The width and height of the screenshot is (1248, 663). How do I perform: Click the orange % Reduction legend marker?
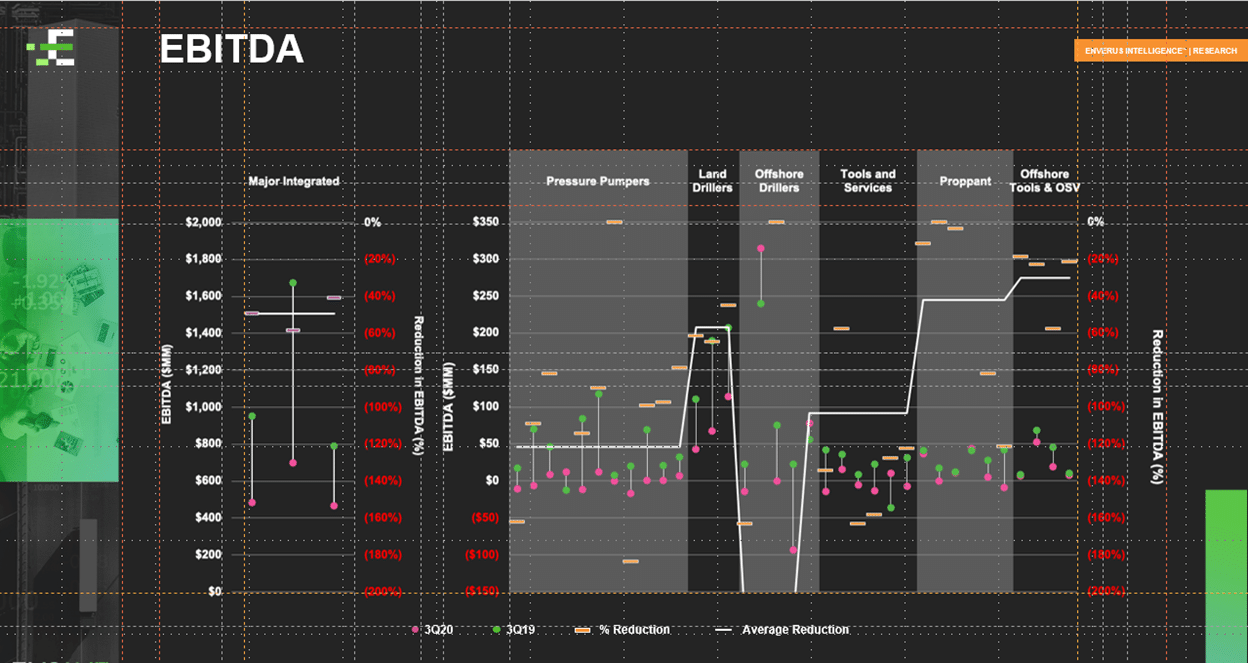583,630
